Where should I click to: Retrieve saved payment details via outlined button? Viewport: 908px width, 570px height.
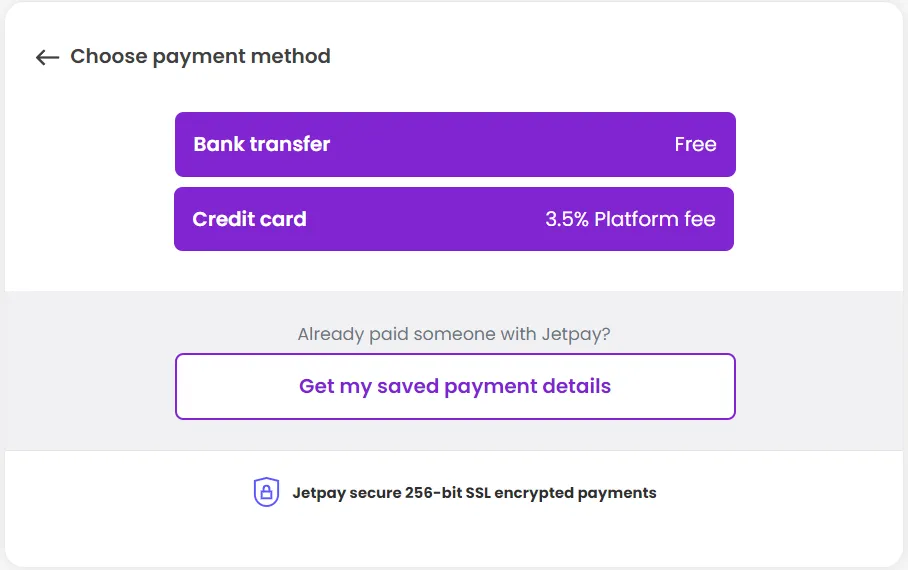click(455, 386)
